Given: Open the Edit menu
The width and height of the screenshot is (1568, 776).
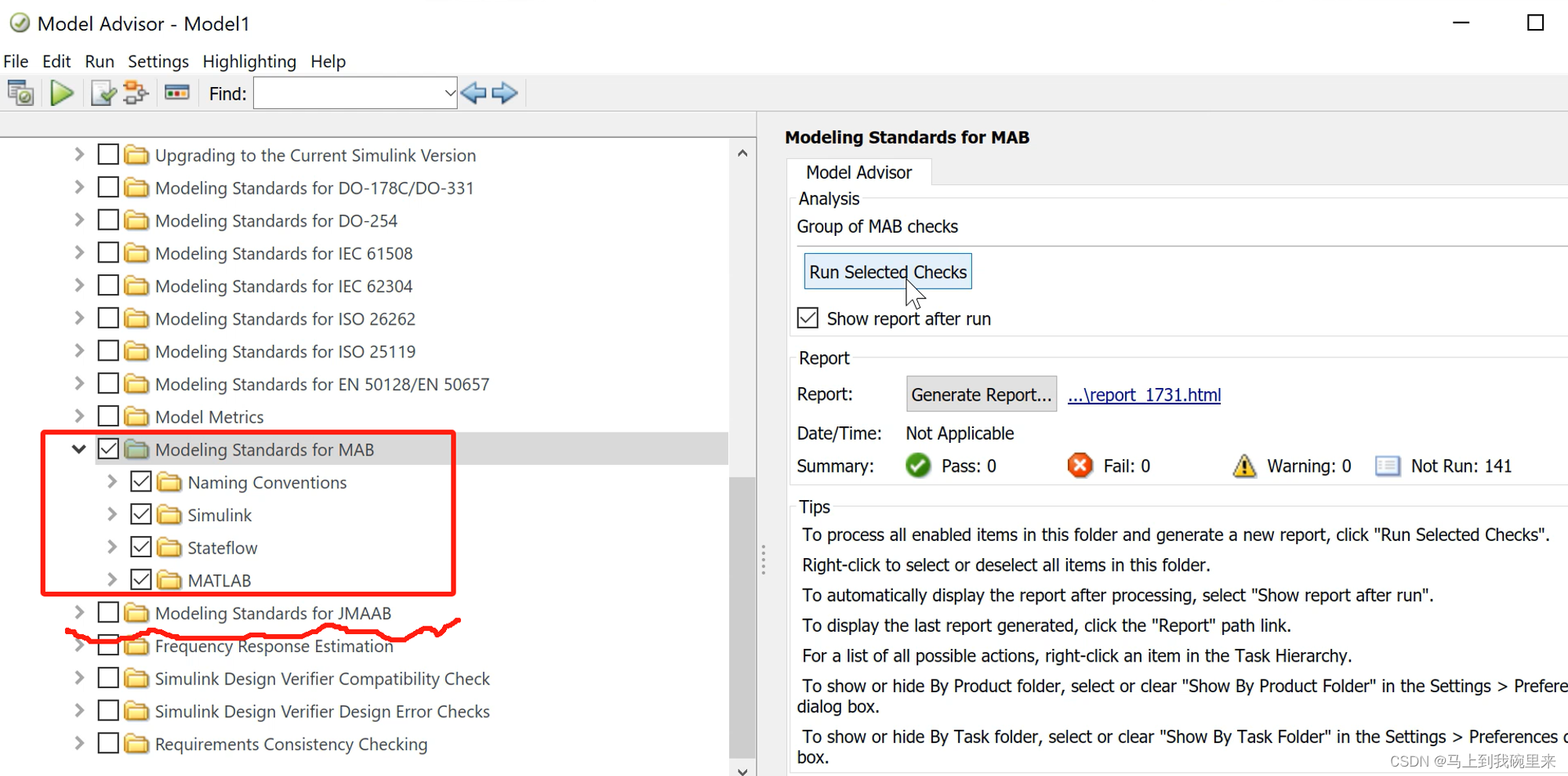Looking at the screenshot, I should point(56,61).
